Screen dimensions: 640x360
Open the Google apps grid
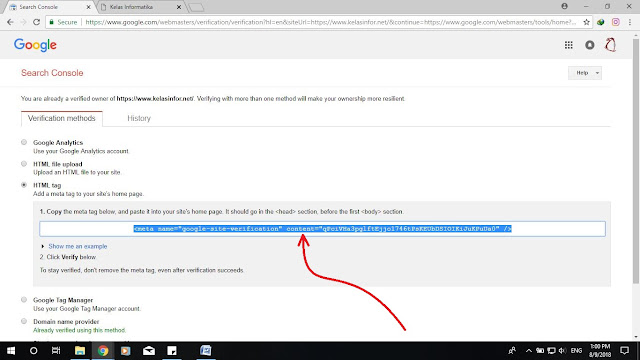[x=569, y=45]
